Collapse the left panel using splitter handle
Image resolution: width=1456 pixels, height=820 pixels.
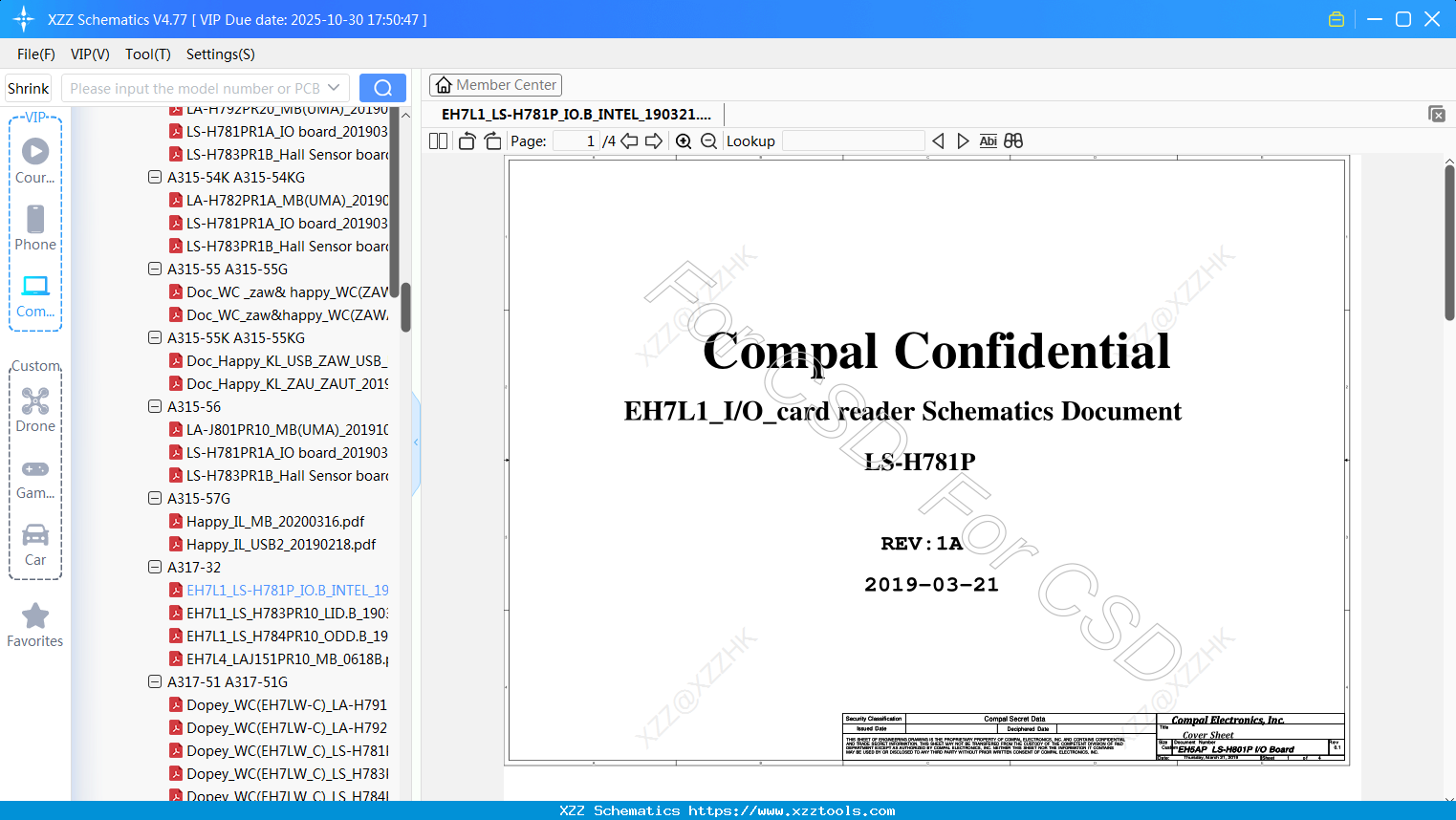click(416, 442)
